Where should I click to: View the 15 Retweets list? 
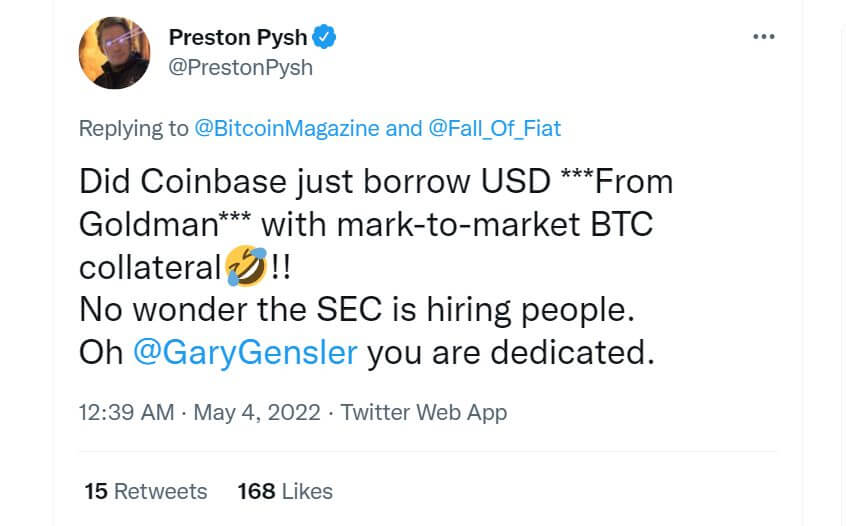click(146, 491)
